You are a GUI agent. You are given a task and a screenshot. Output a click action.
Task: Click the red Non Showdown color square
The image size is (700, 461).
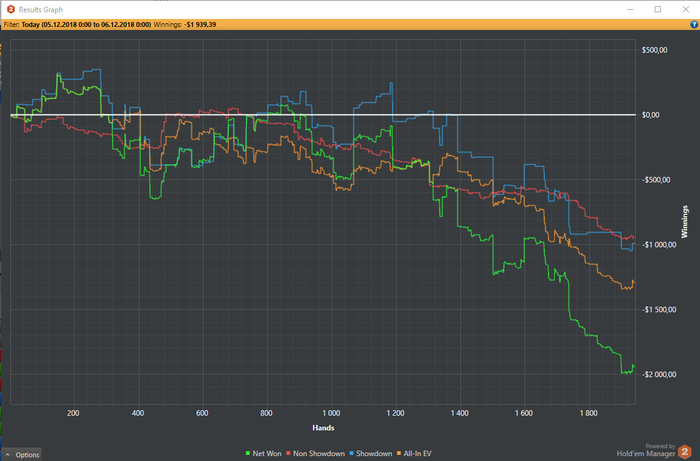(x=288, y=453)
